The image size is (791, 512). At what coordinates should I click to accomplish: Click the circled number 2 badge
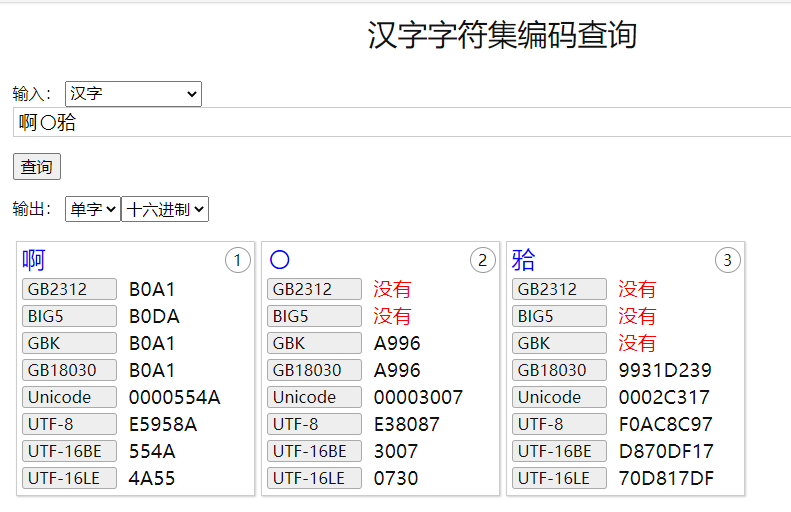(482, 261)
